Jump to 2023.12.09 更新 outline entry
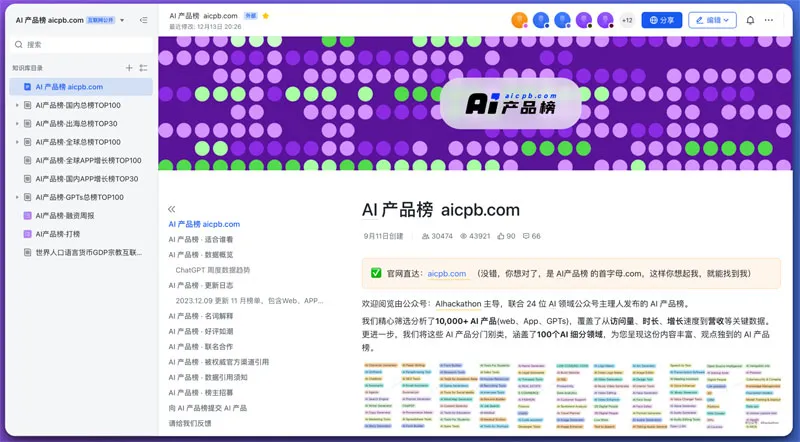Image resolution: width=800 pixels, height=442 pixels. click(x=249, y=301)
